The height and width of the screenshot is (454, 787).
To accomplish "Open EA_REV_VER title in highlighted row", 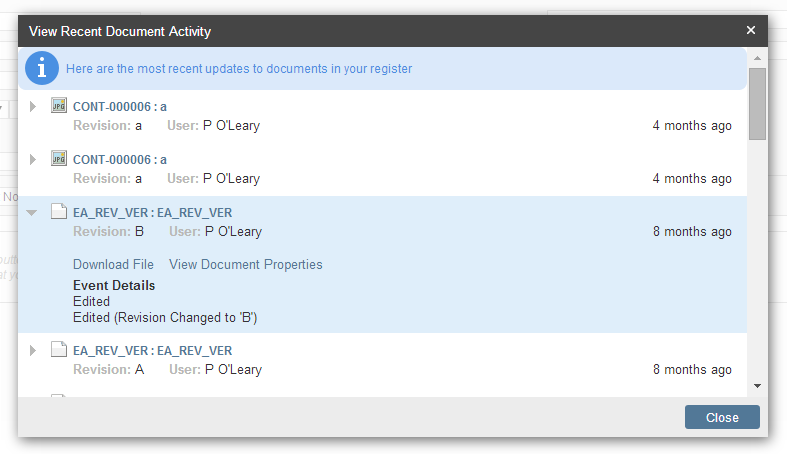I will click(x=152, y=213).
